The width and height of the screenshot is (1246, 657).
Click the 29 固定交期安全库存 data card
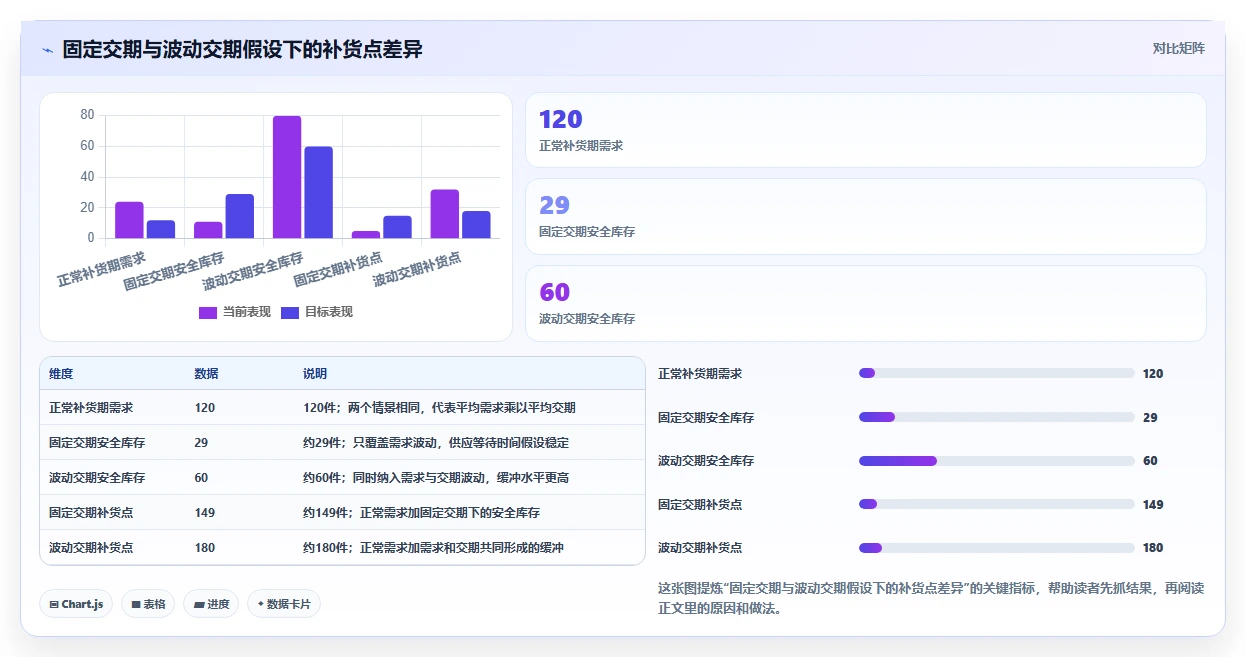866,216
